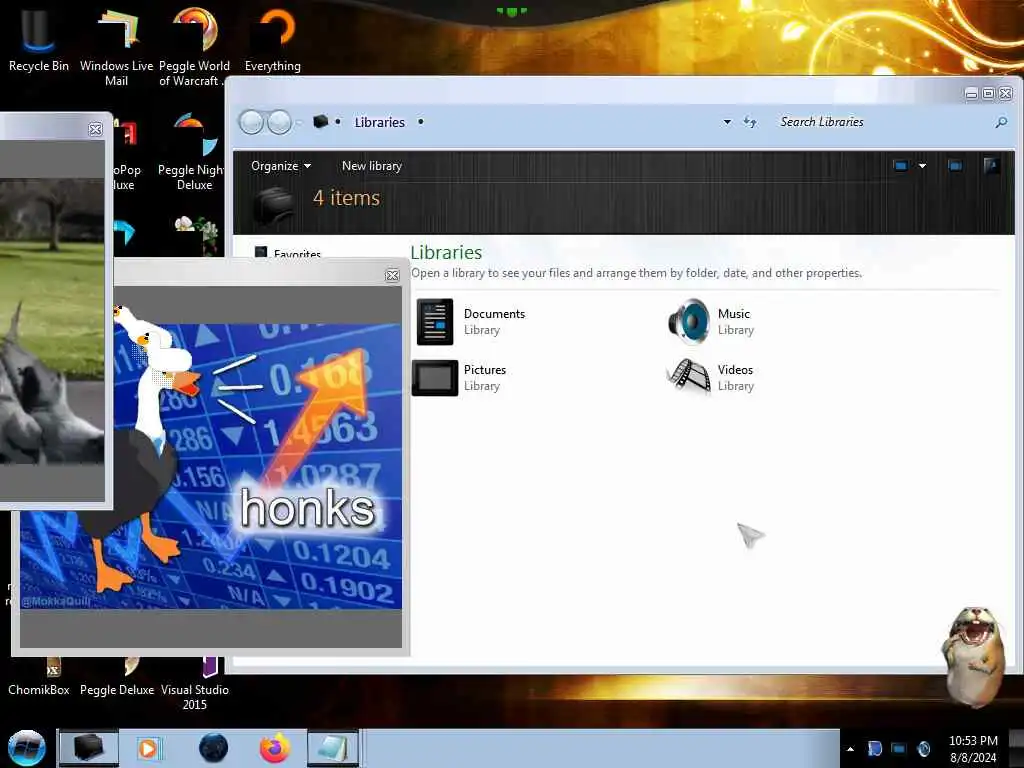Open the Music library
The height and width of the screenshot is (768, 1024).
click(711, 321)
